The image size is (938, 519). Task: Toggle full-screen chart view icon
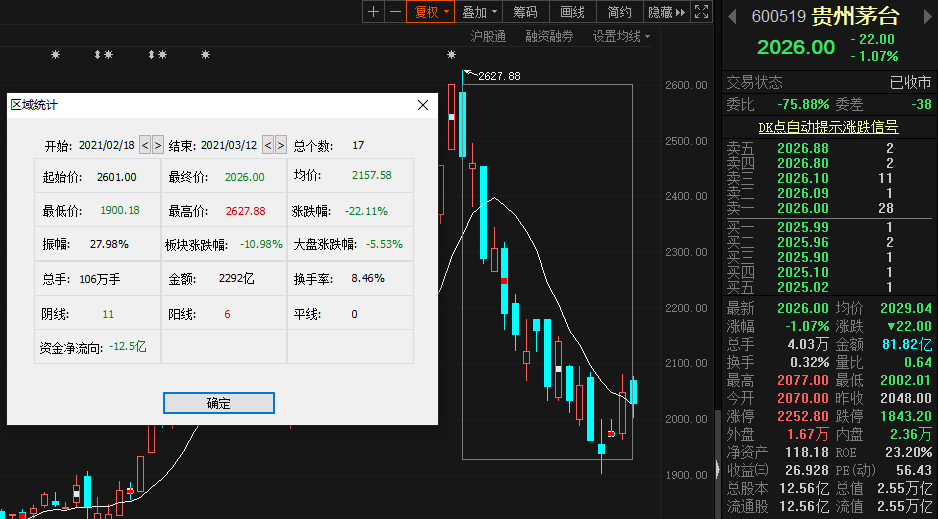703,12
